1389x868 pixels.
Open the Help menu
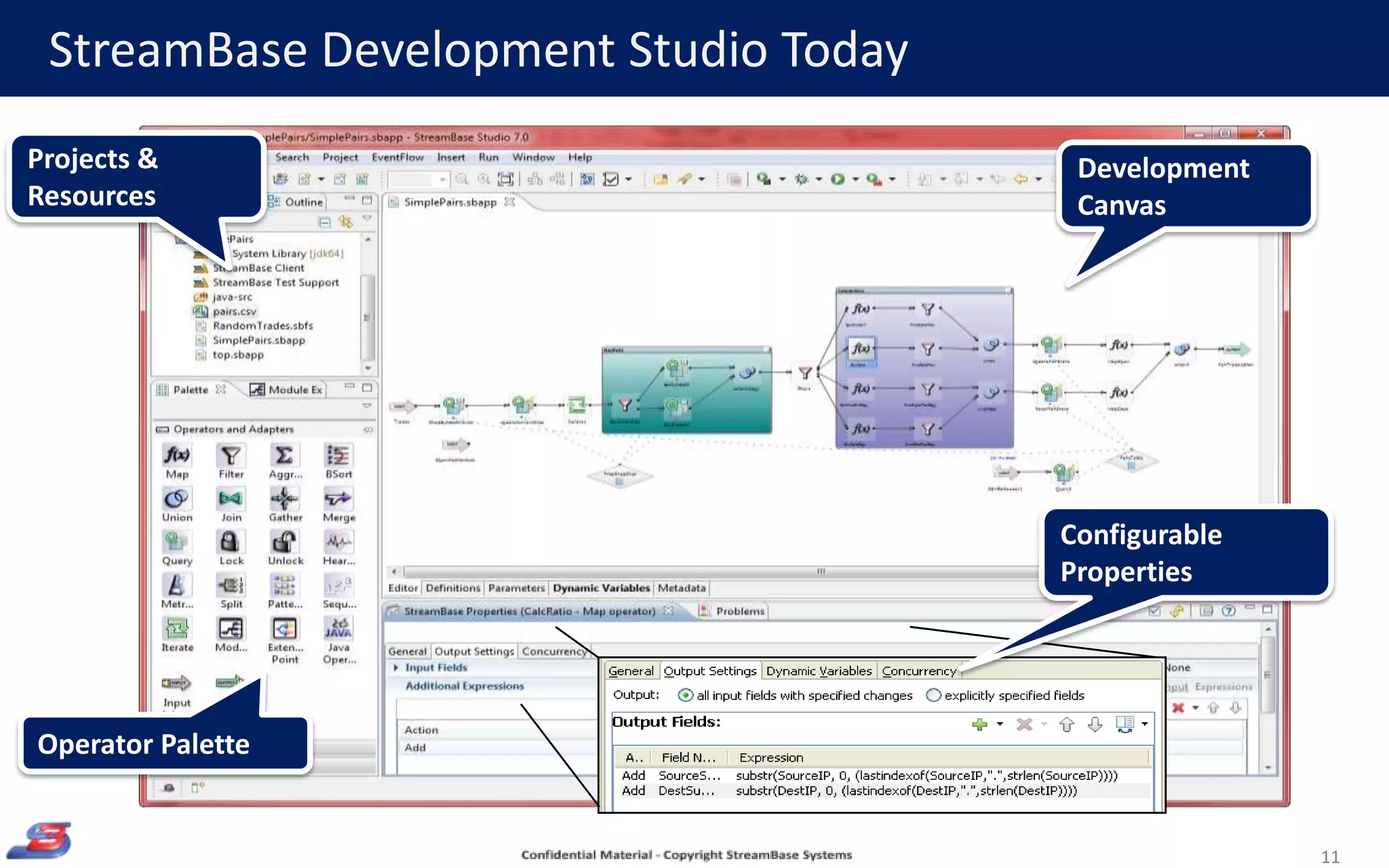pos(580,157)
